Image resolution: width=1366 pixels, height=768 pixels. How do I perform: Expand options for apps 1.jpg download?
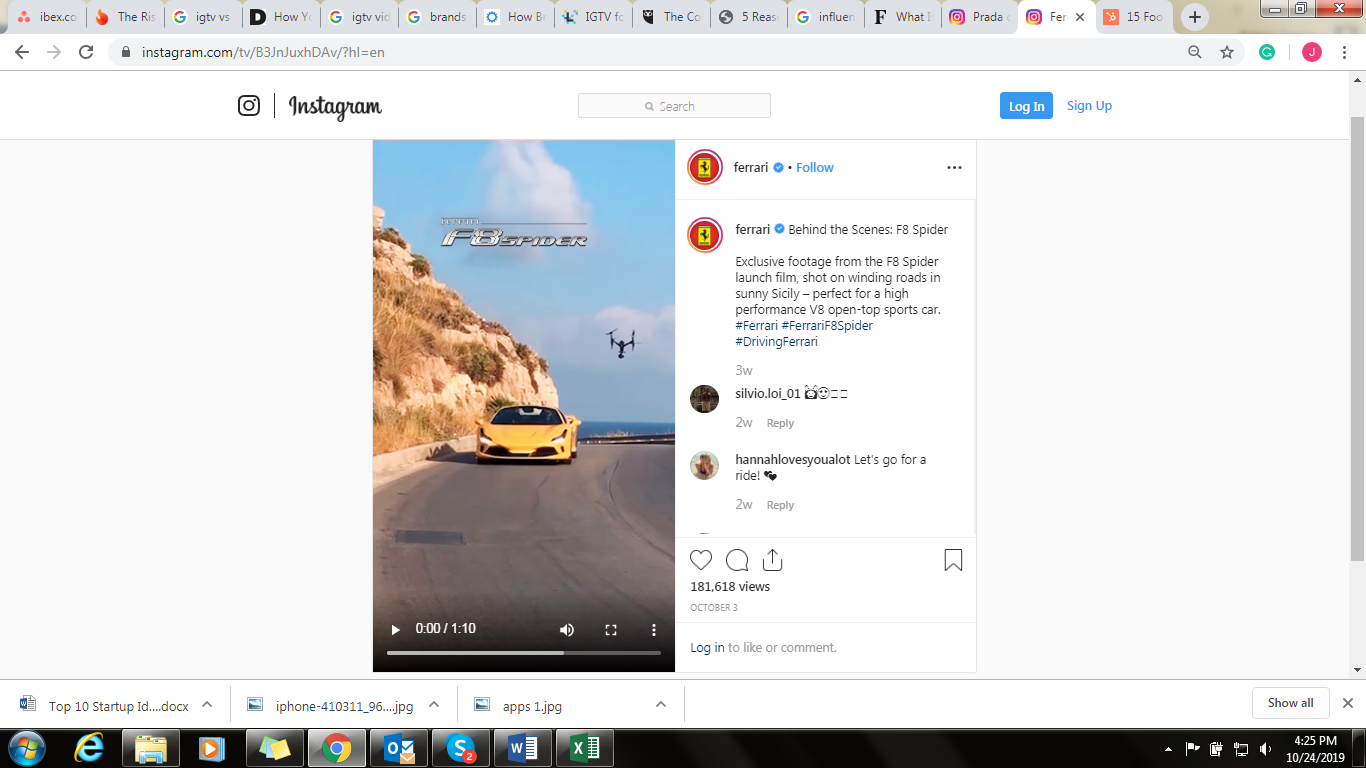pos(661,704)
